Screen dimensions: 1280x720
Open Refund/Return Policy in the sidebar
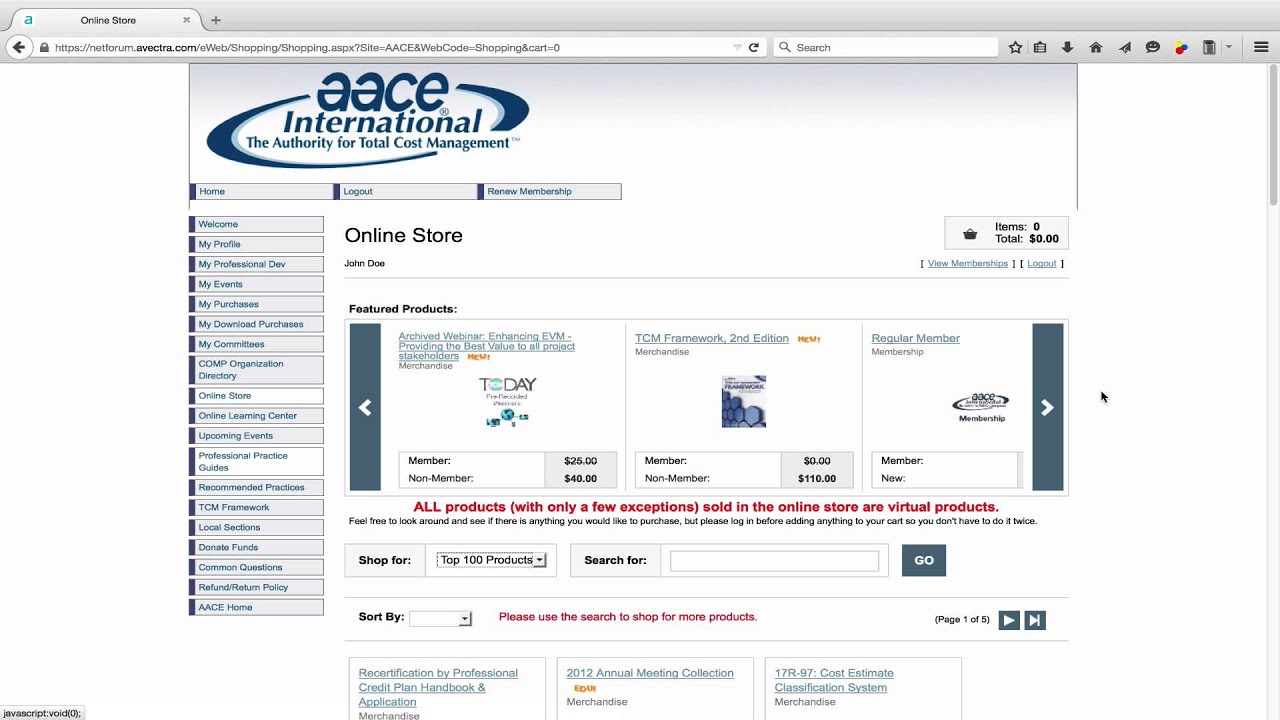pyautogui.click(x=257, y=588)
